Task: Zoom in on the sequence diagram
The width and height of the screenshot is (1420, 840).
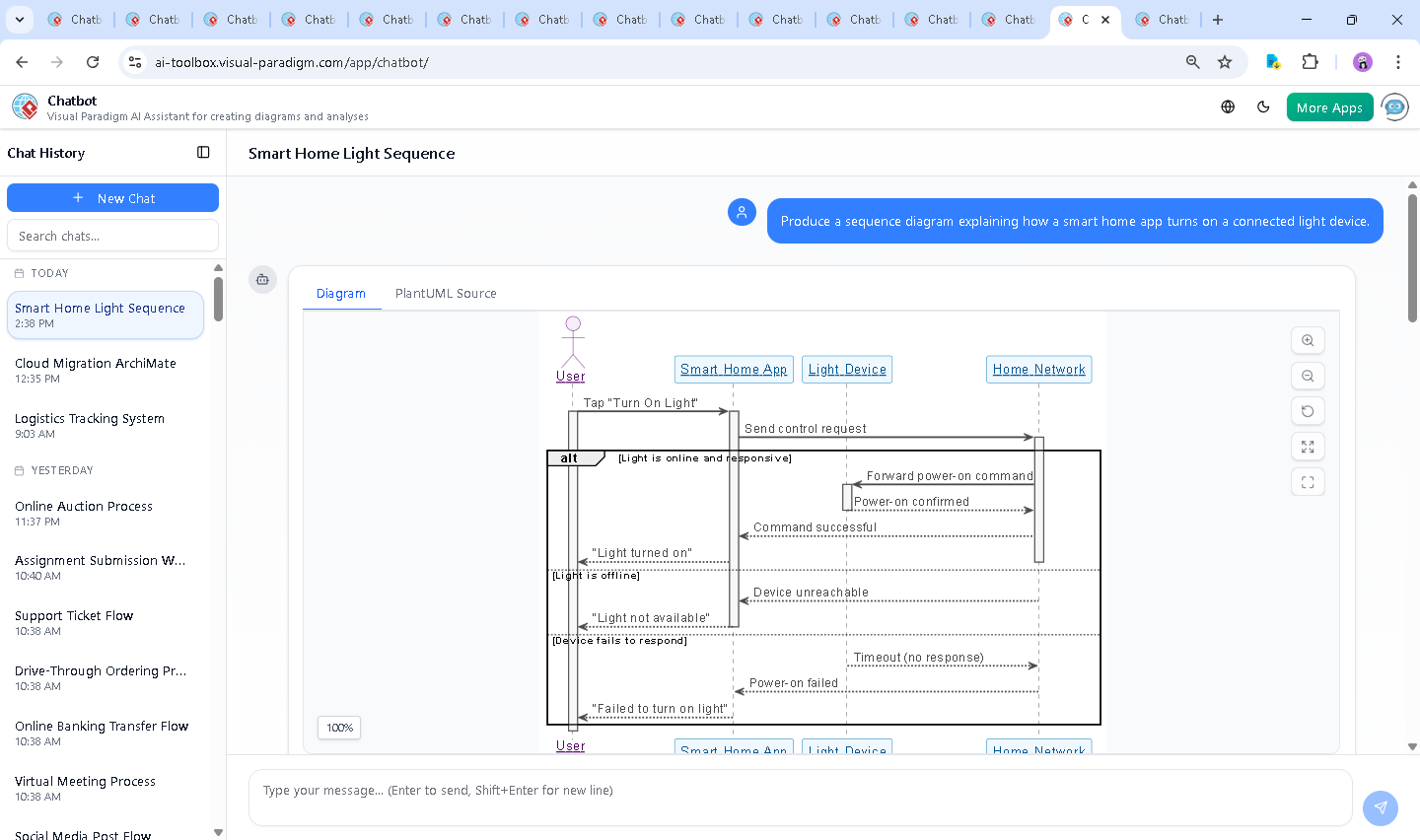Action: pos(1308,340)
